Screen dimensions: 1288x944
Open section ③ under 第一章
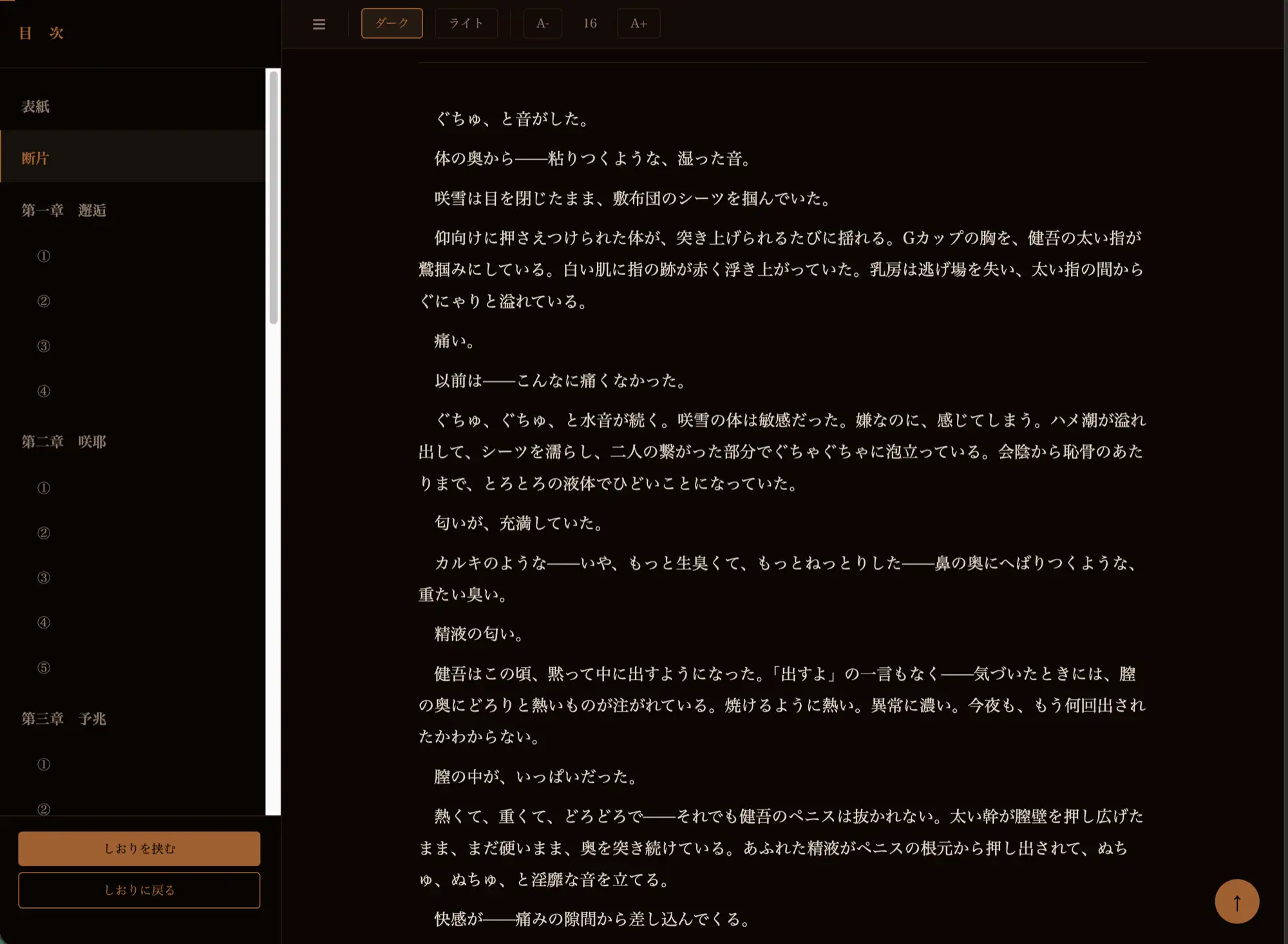(x=44, y=346)
